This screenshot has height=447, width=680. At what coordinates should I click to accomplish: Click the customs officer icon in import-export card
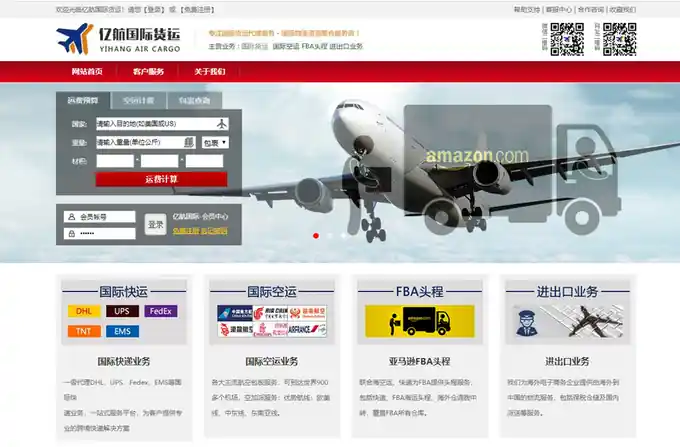pyautogui.click(x=526, y=323)
